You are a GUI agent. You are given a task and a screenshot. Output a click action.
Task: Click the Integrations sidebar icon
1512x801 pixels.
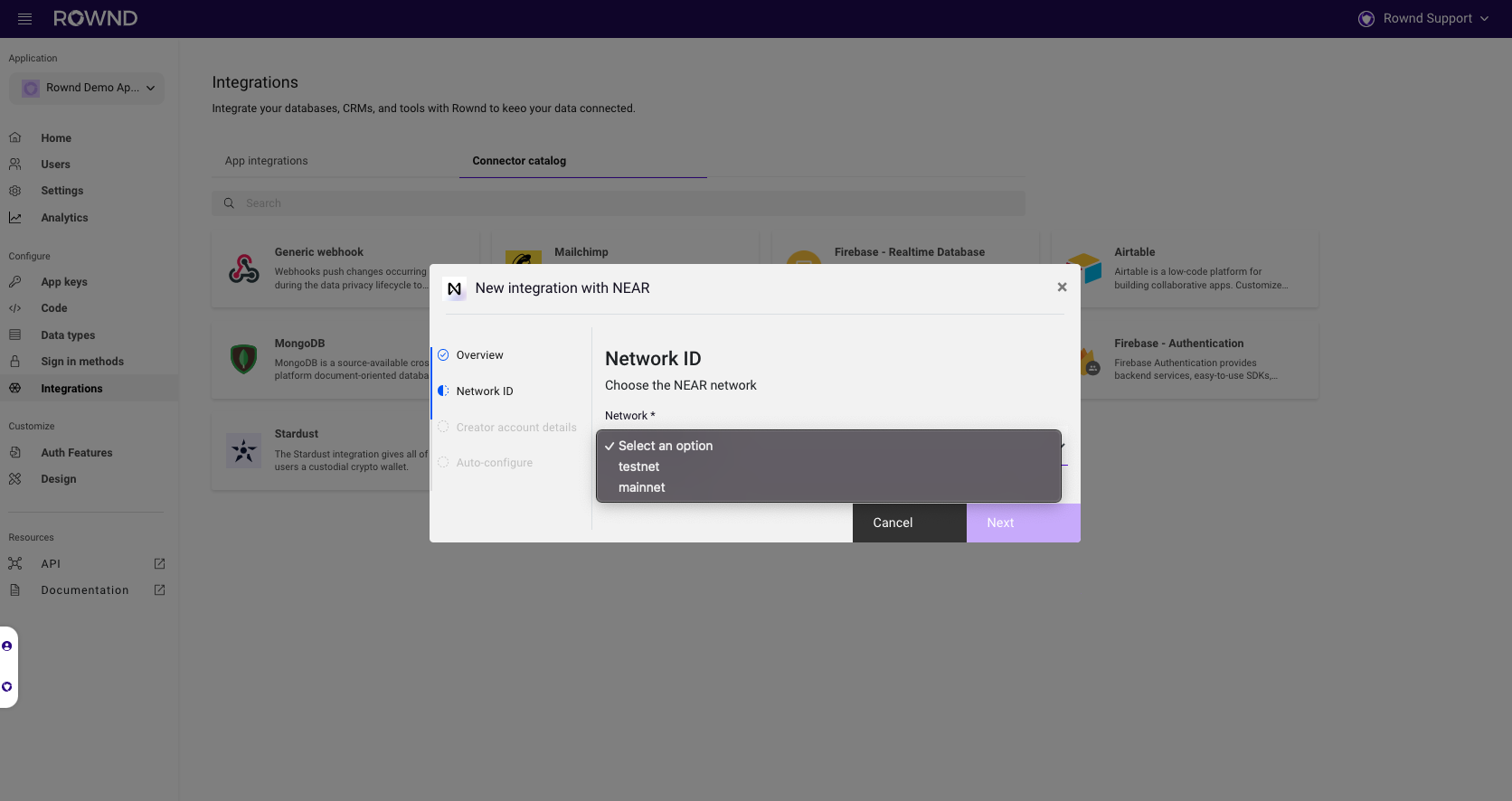tap(14, 389)
